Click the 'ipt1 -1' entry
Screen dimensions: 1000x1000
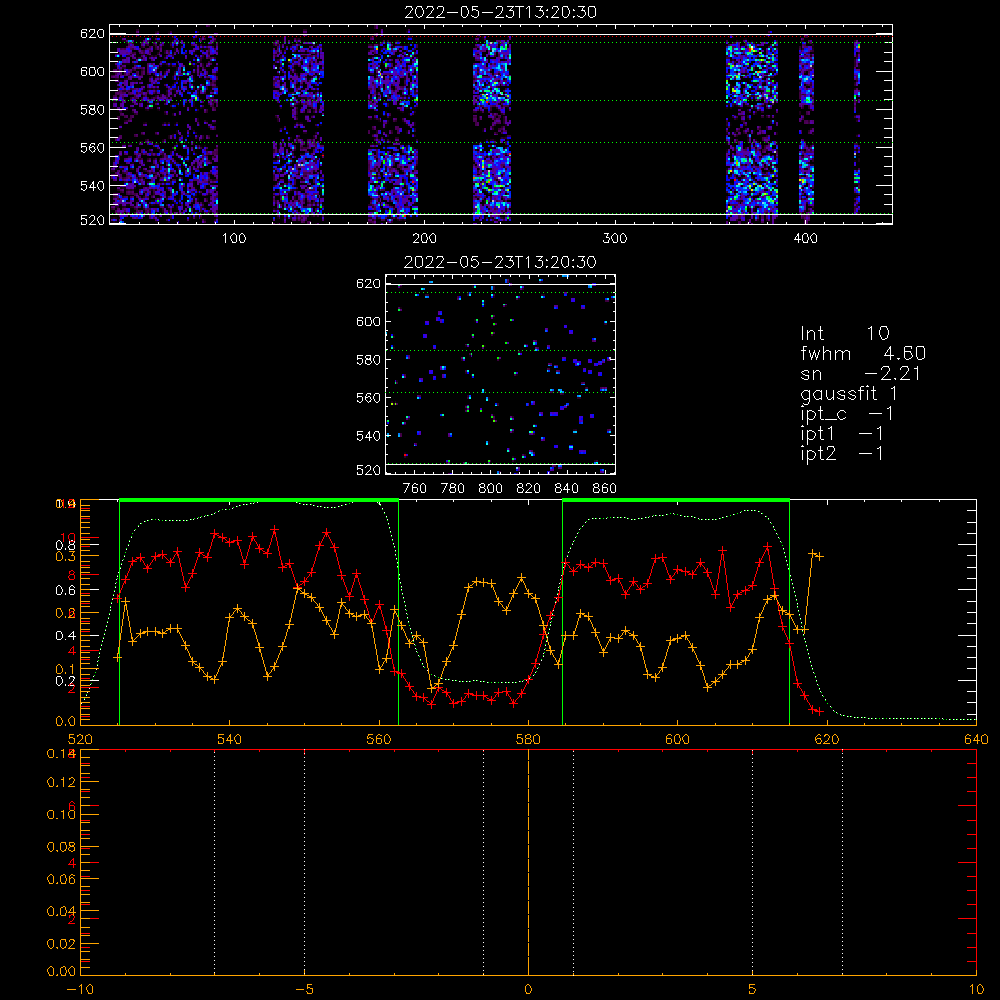[x=842, y=434]
